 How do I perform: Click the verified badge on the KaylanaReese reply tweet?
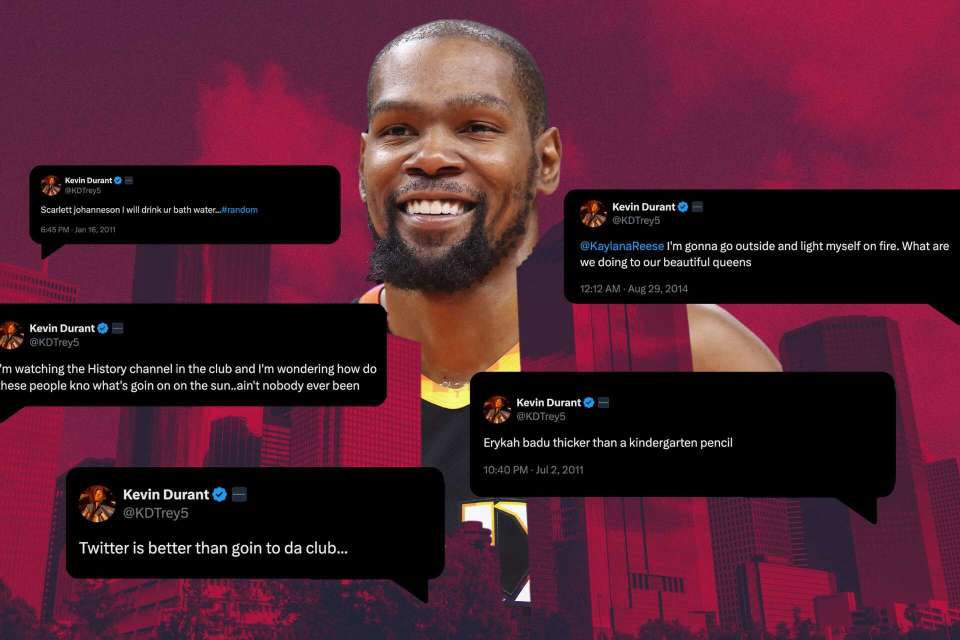click(x=683, y=207)
